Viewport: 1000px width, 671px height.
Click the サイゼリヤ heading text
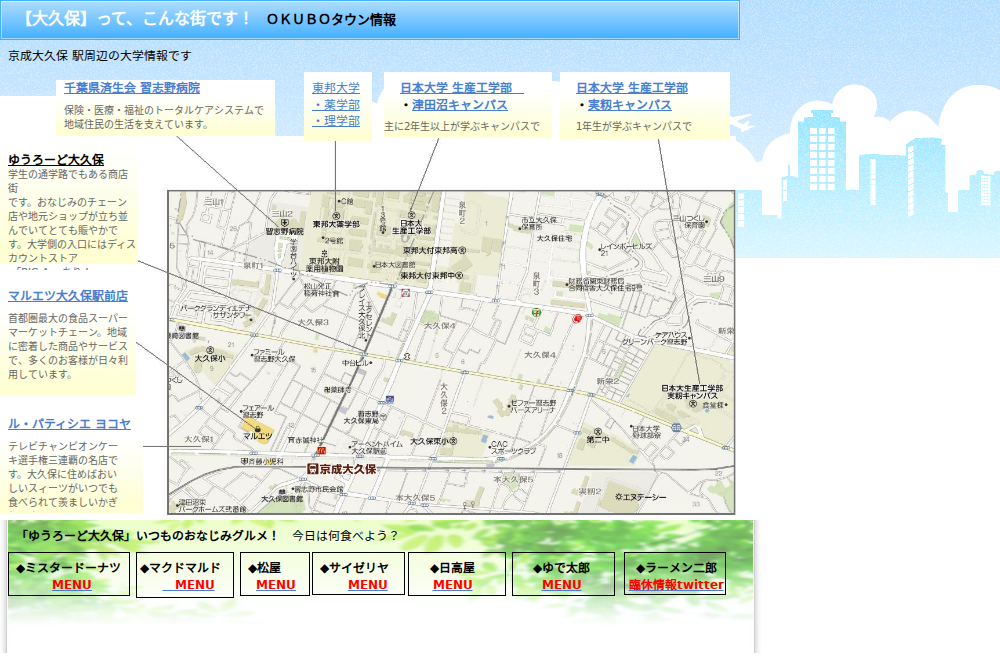click(355, 568)
